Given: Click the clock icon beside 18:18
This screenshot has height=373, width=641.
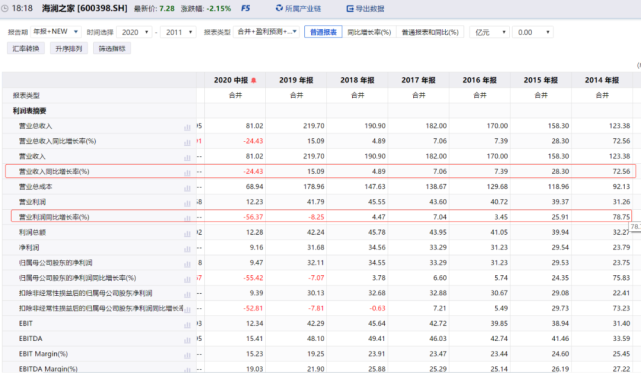Looking at the screenshot, I should point(4,8).
